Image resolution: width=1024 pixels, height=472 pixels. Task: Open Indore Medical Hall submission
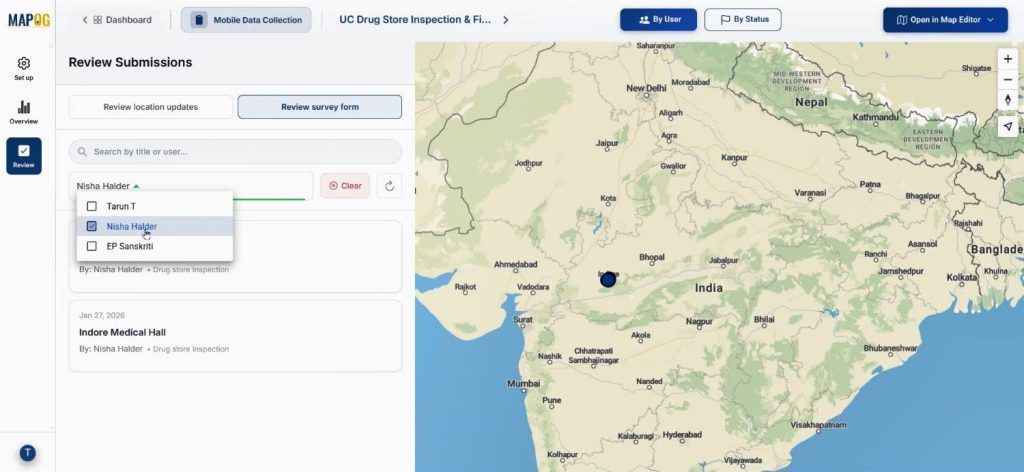click(x=235, y=336)
